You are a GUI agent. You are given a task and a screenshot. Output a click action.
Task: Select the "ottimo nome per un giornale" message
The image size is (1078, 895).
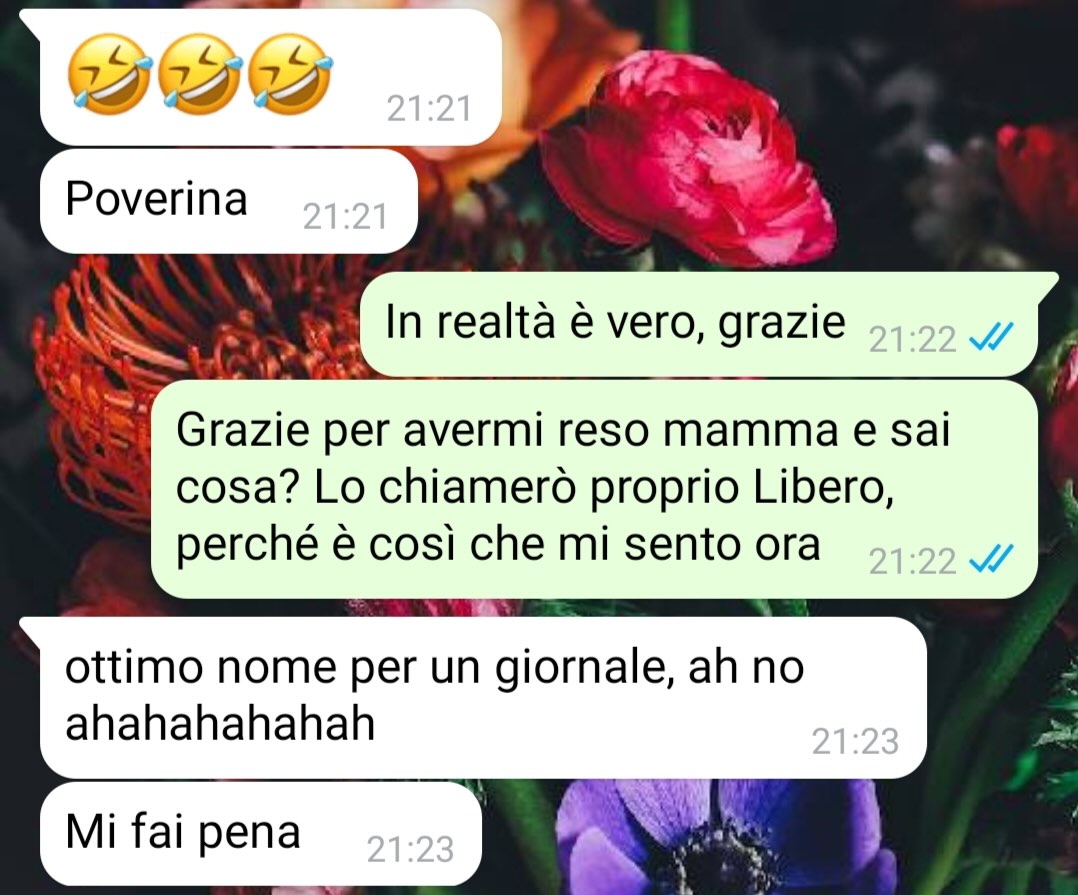pyautogui.click(x=483, y=697)
